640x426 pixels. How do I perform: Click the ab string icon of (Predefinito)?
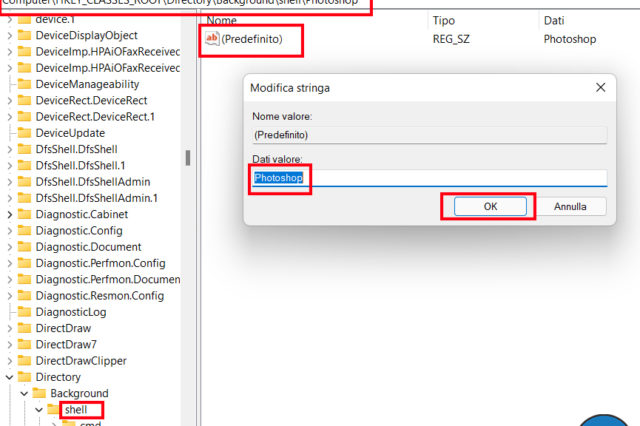(x=212, y=39)
